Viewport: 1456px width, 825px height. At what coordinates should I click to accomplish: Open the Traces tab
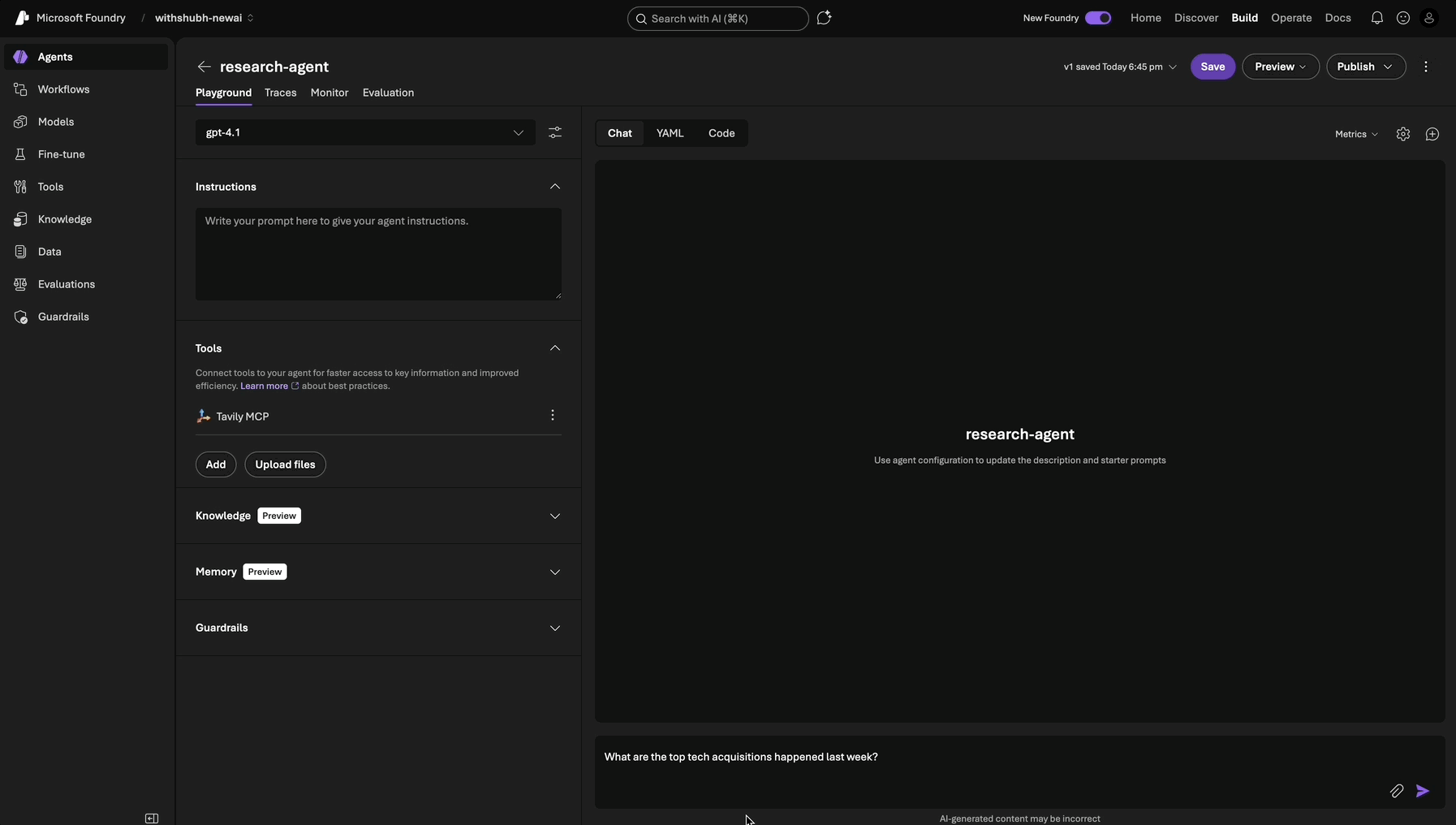pos(280,93)
